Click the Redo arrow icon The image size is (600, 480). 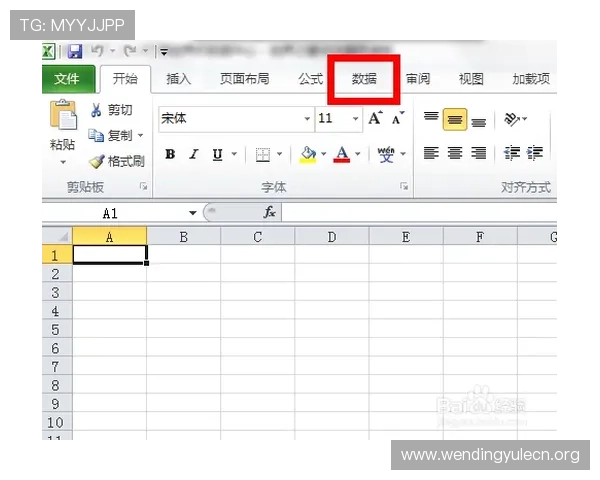pyautogui.click(x=130, y=51)
